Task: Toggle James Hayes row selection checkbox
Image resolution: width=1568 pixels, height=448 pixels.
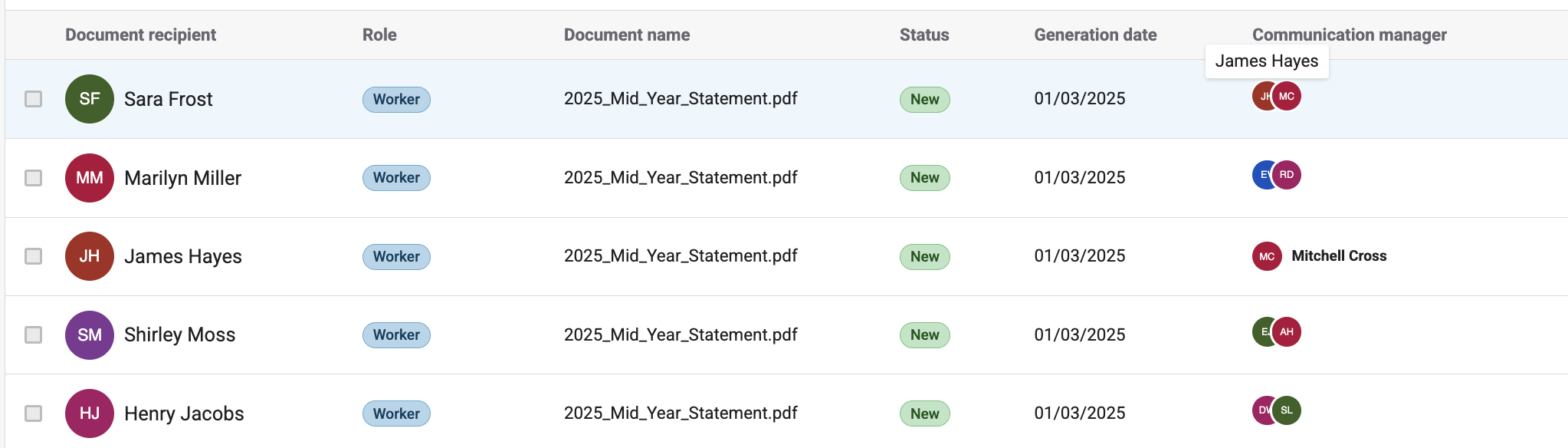Action: coord(33,256)
